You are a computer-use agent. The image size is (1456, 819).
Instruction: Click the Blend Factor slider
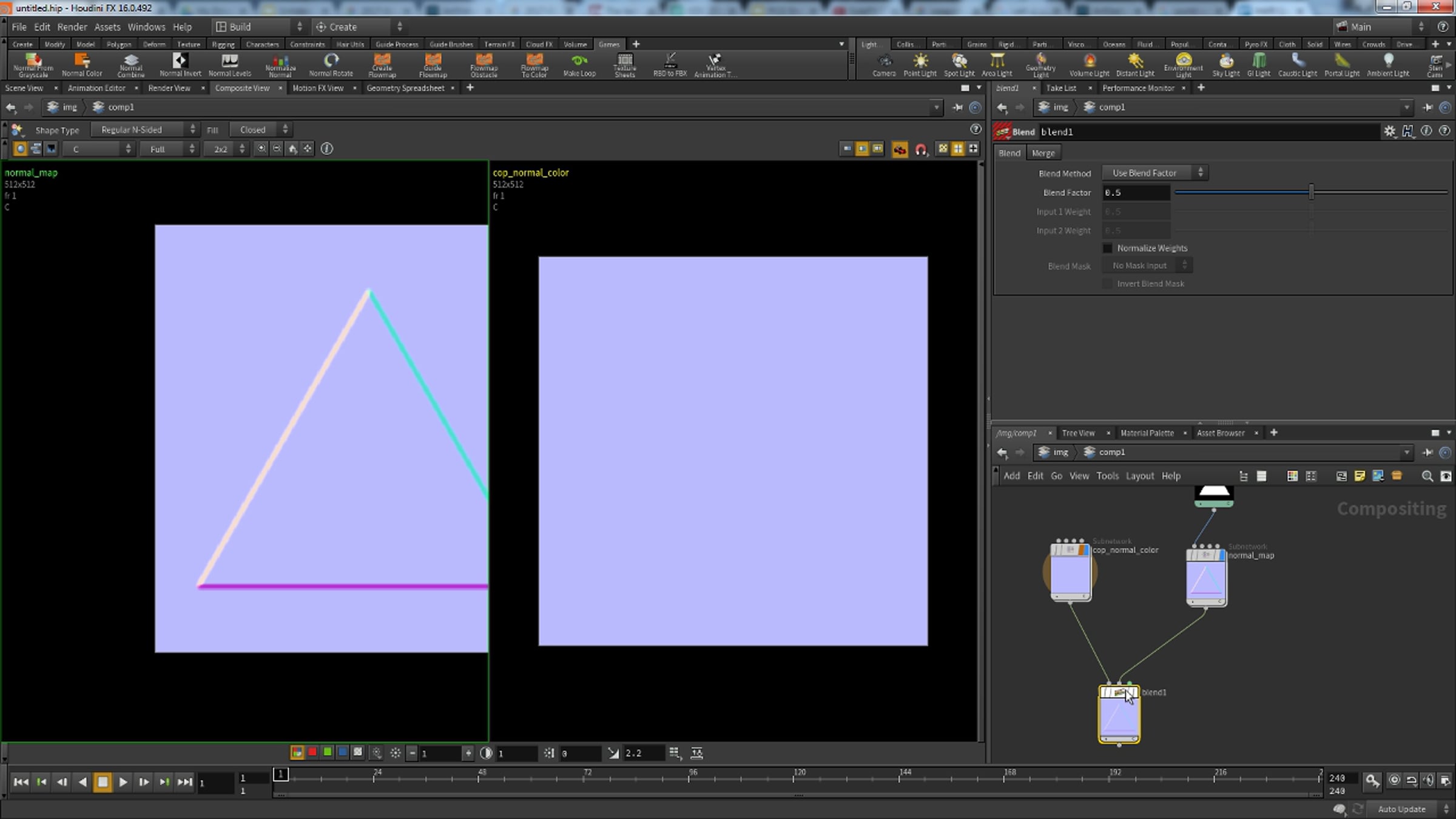tap(1311, 192)
